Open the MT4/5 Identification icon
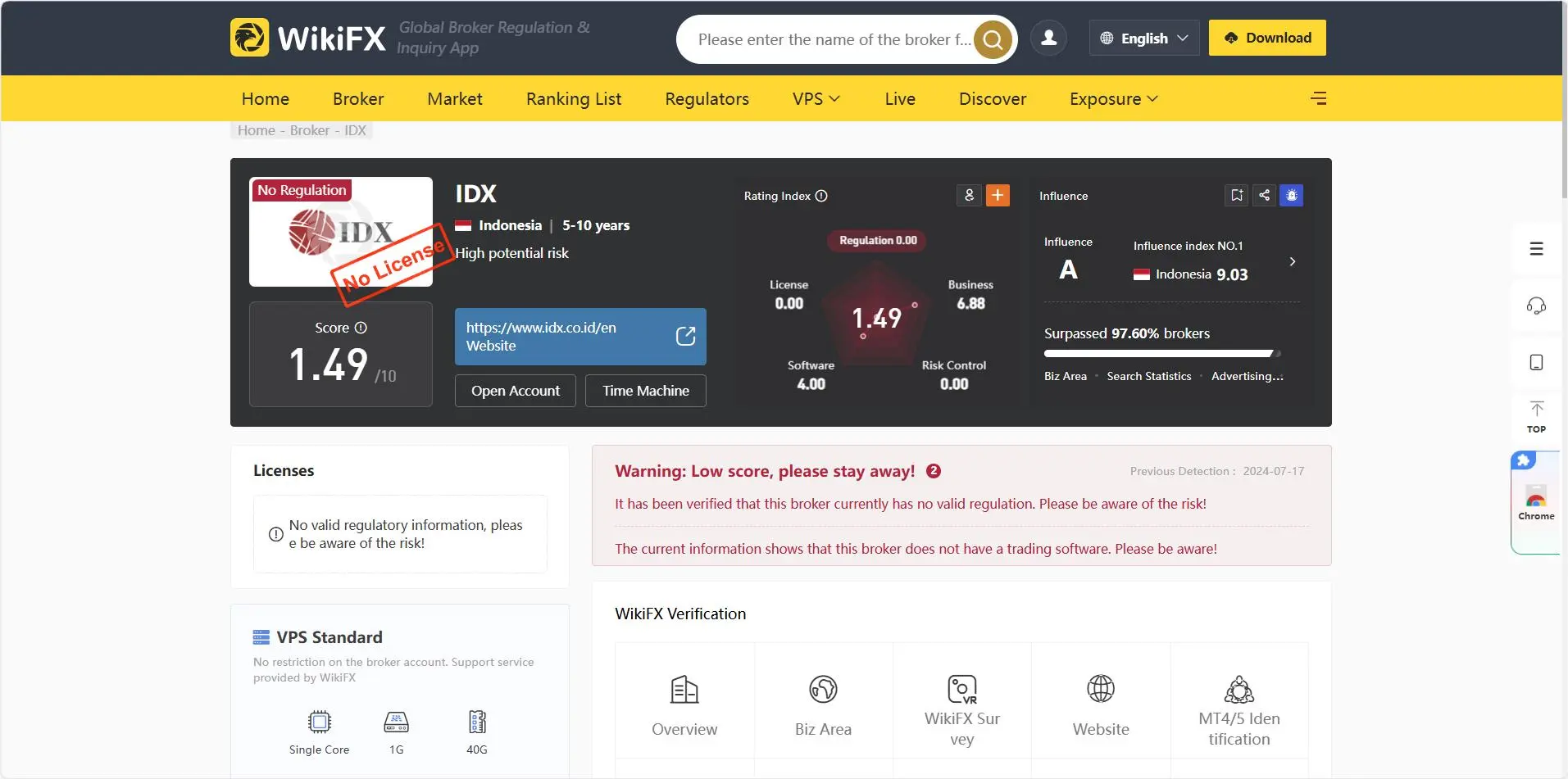Screen dimensions: 1568x779 click(1239, 690)
